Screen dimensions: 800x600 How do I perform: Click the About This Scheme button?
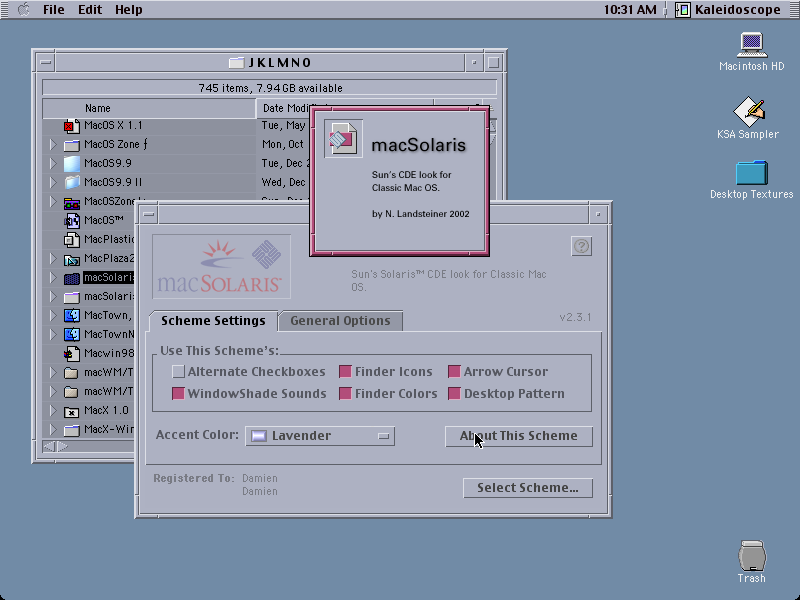(x=519, y=436)
